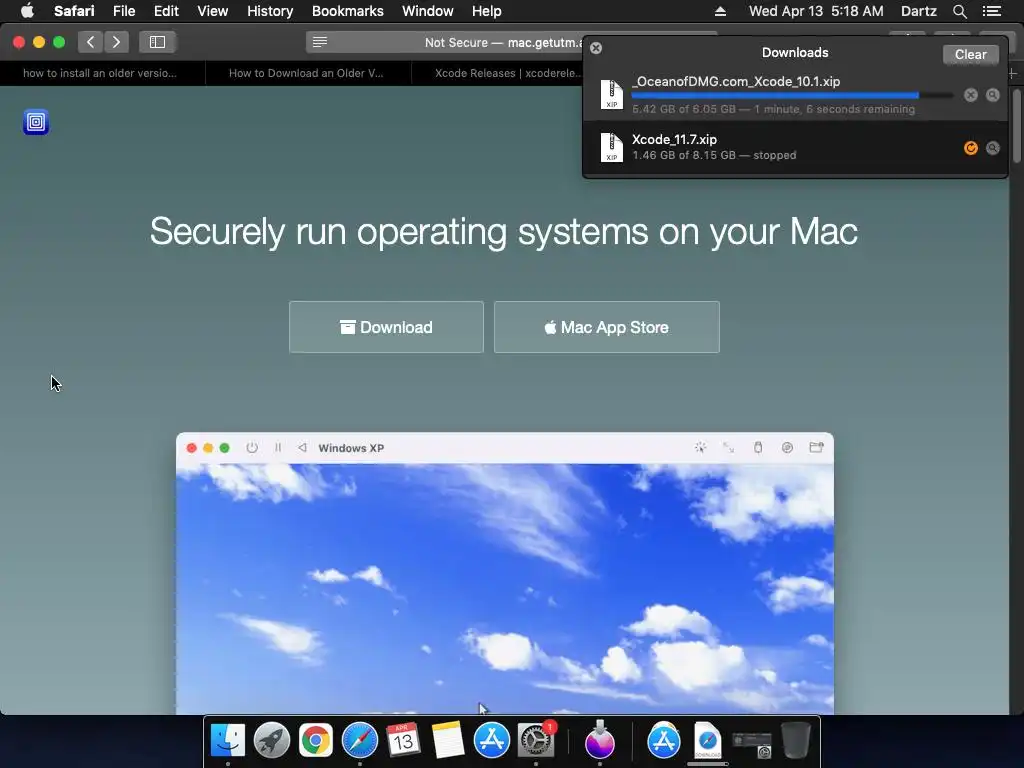Open App Store icon right of Dock divider
Screen dimensions: 1024x768
664,741
